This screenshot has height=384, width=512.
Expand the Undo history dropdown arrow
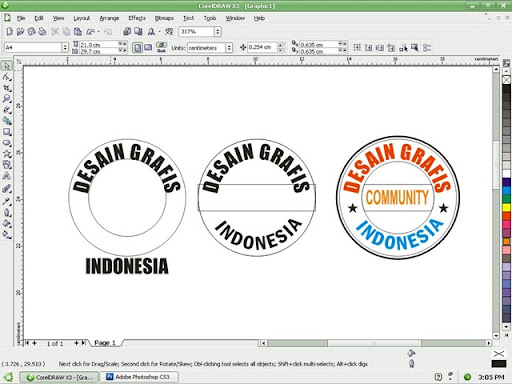point(99,32)
